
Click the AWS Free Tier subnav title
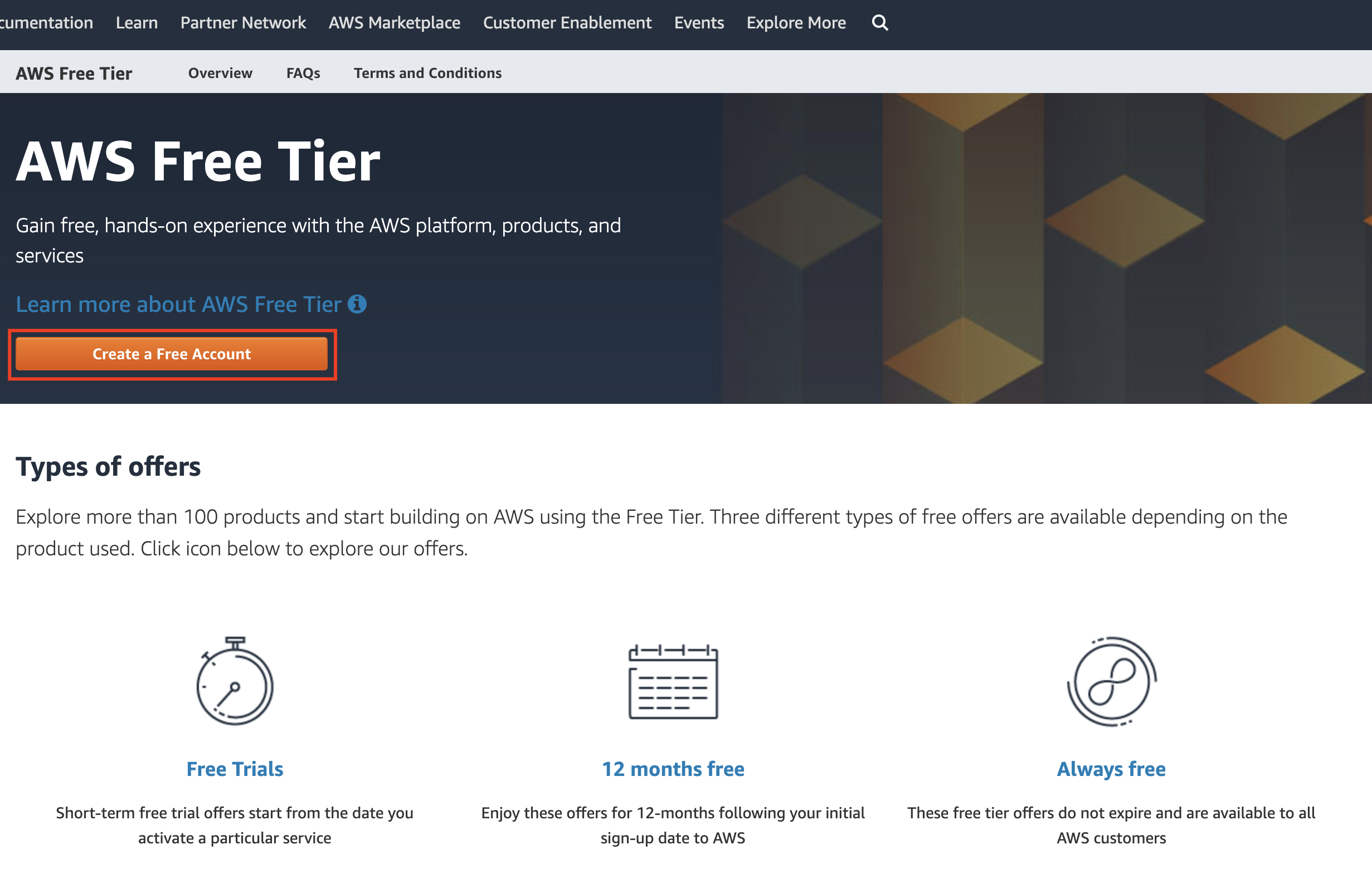tap(74, 74)
